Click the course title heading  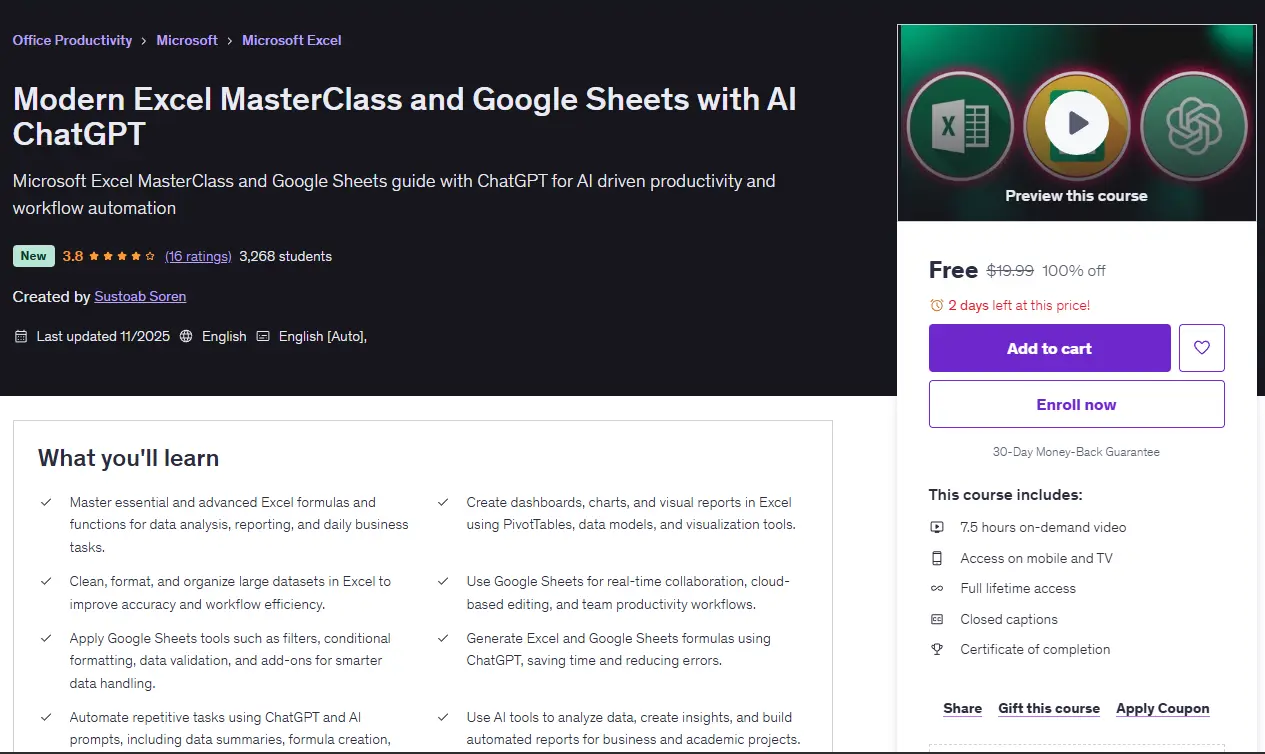[404, 116]
